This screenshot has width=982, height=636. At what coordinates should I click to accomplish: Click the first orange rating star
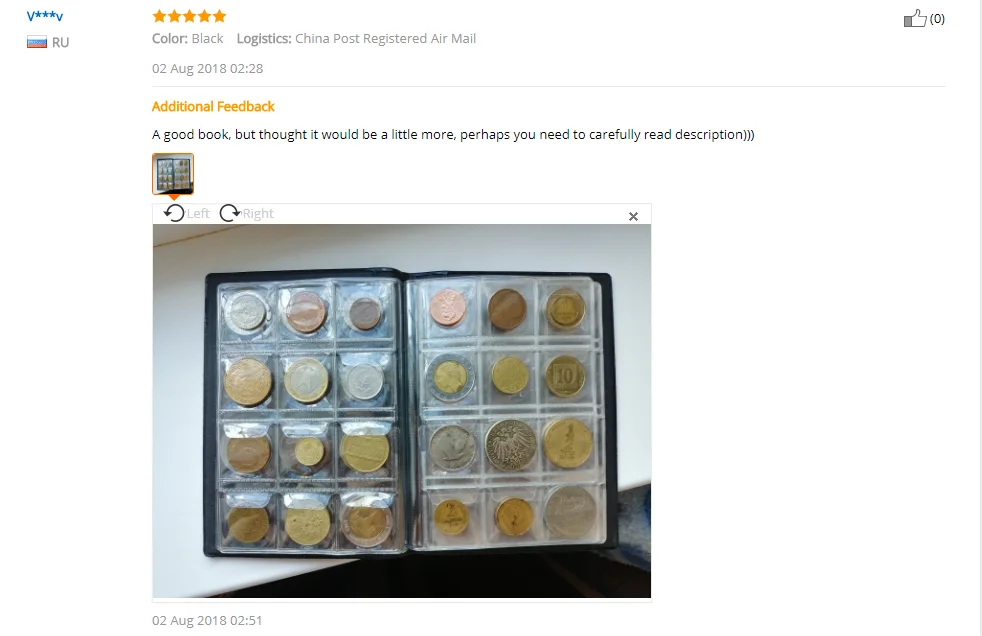[x=159, y=16]
